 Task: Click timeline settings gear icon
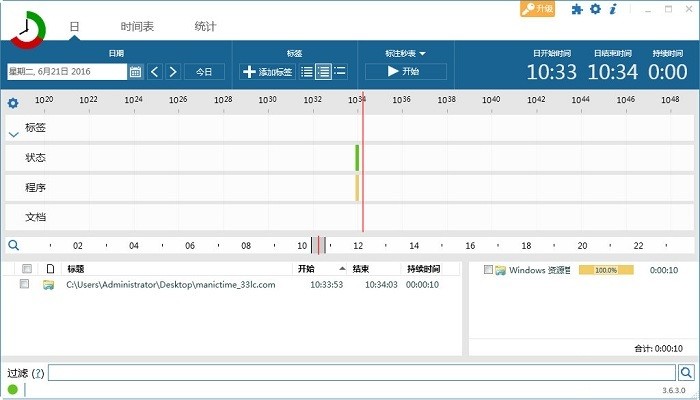point(13,103)
